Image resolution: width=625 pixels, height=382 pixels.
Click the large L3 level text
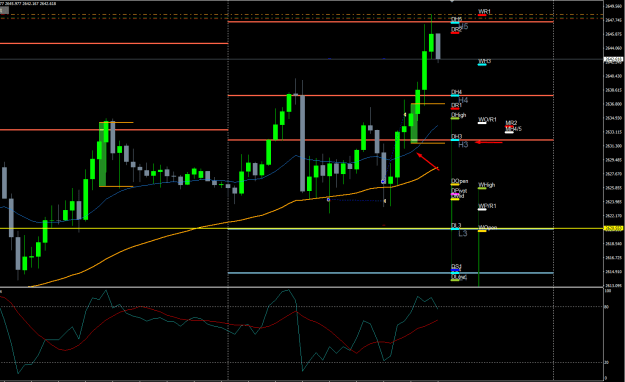[x=462, y=234]
